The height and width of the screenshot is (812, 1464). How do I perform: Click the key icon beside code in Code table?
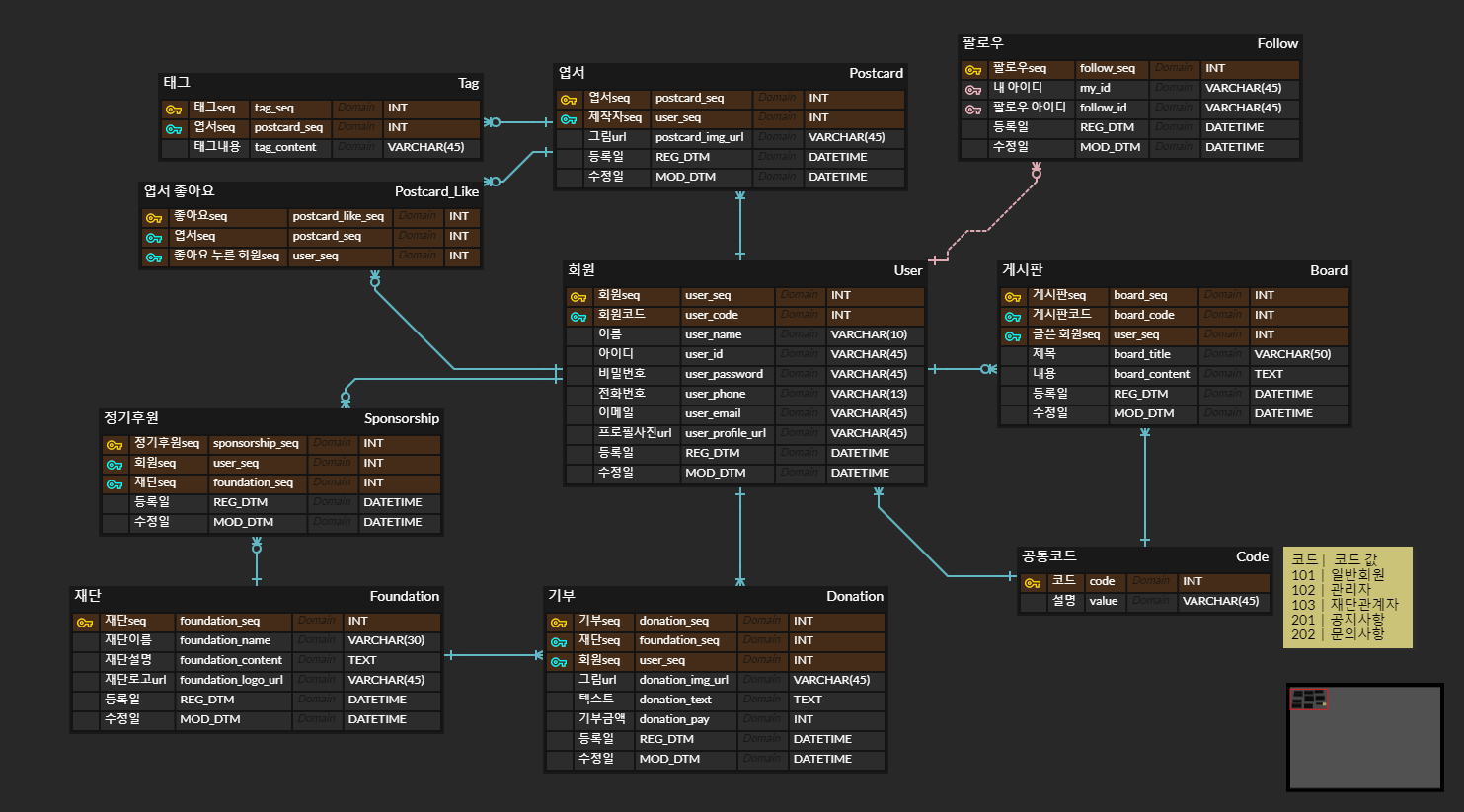(x=1033, y=583)
